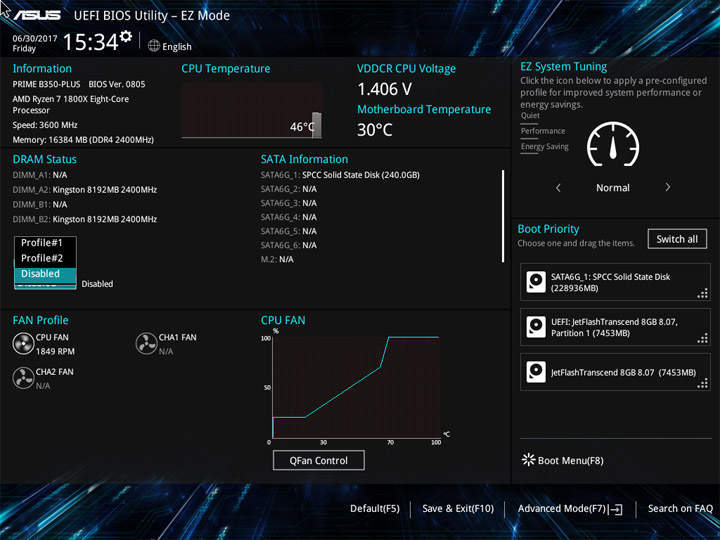720x540 pixels.
Task: Switch tuning profile with the right chevron
Action: [x=668, y=187]
